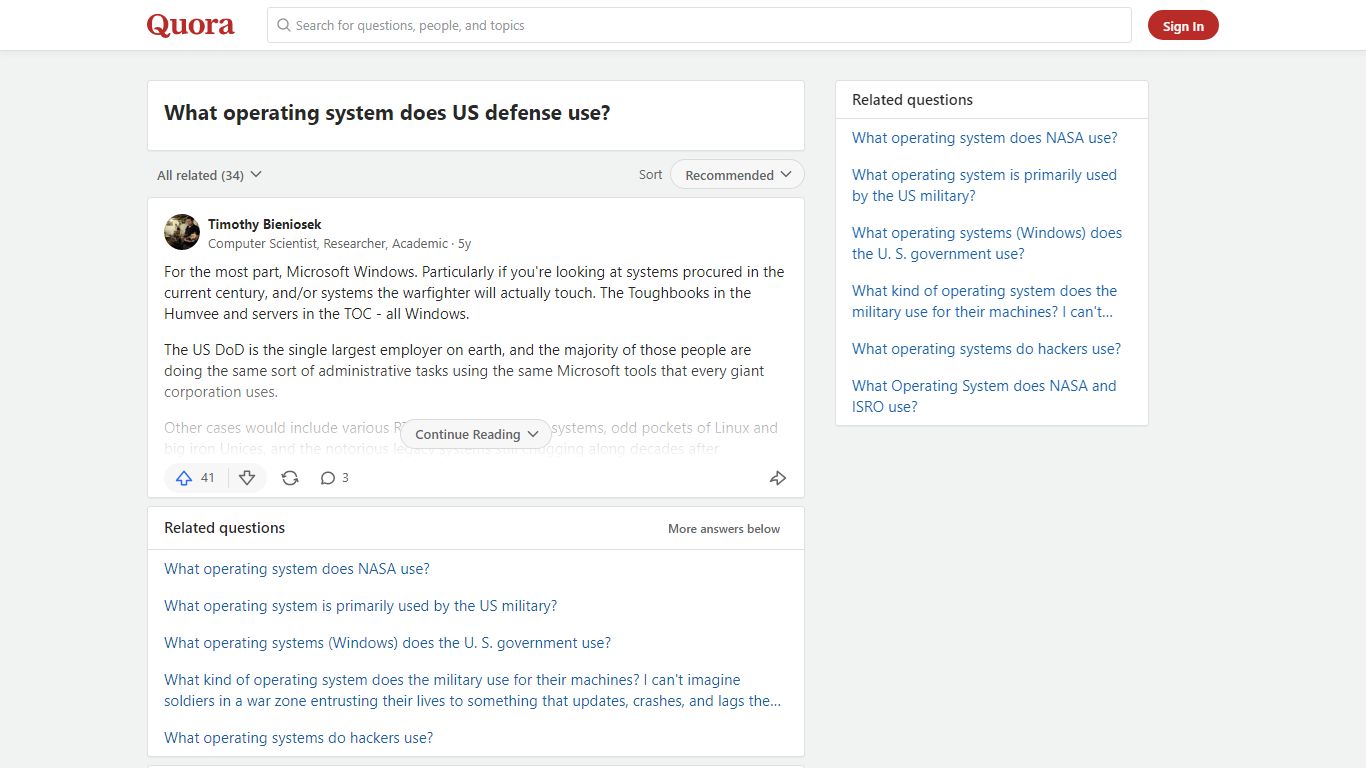Screen dimensions: 1366x768
Task: Click the 'Computer Scientist, Researcher, Academic' credential
Action: (x=328, y=243)
